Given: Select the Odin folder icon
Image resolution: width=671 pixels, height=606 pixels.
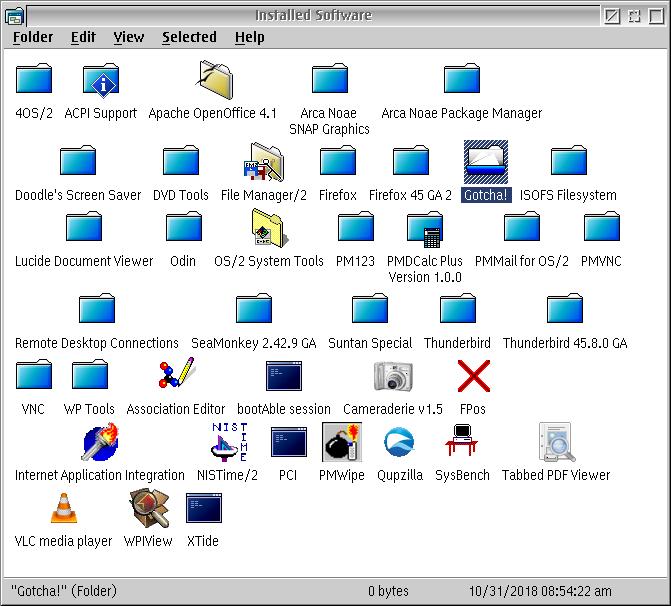Looking at the screenshot, I should [184, 226].
